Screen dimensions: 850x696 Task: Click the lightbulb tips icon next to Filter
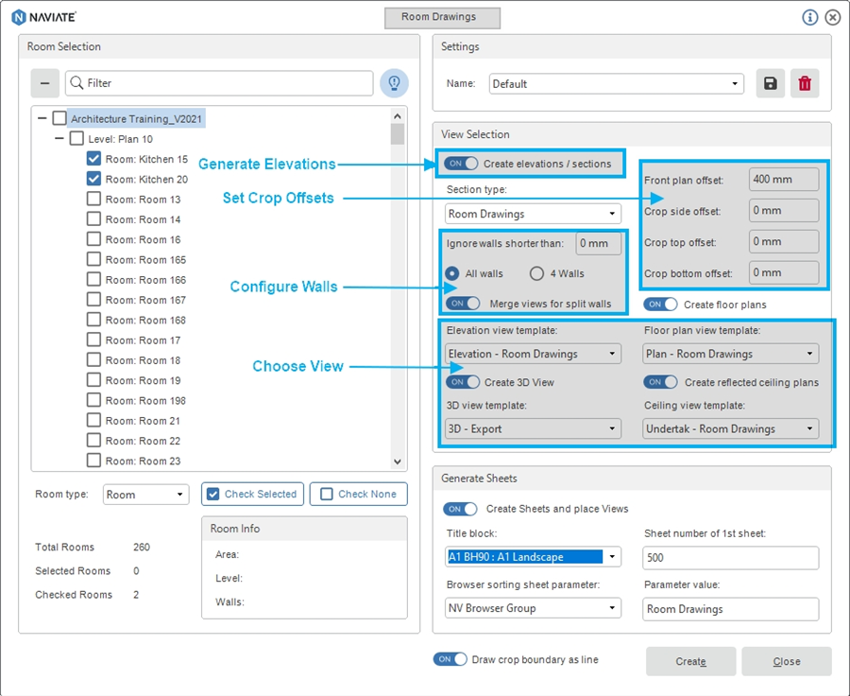(x=394, y=83)
